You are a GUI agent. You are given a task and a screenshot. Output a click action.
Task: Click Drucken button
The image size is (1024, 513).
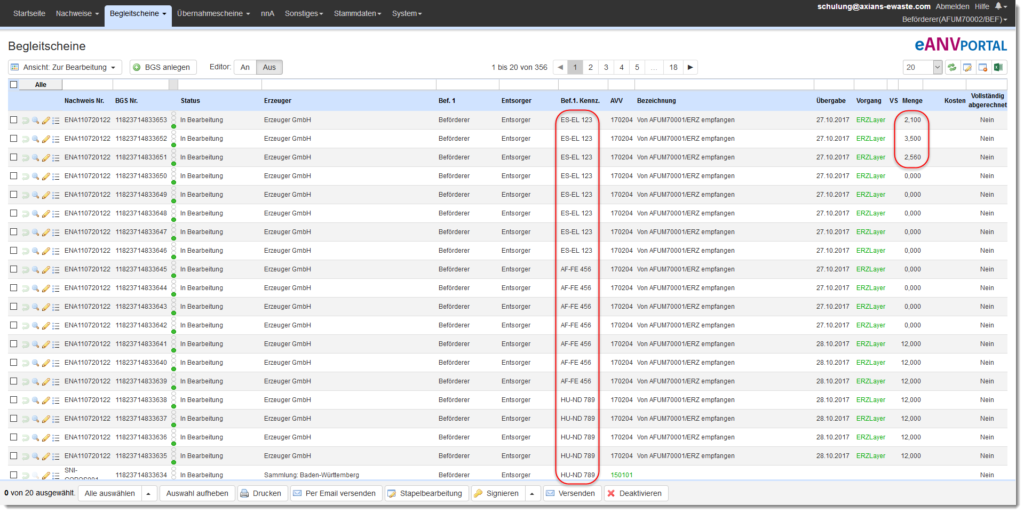[x=261, y=493]
